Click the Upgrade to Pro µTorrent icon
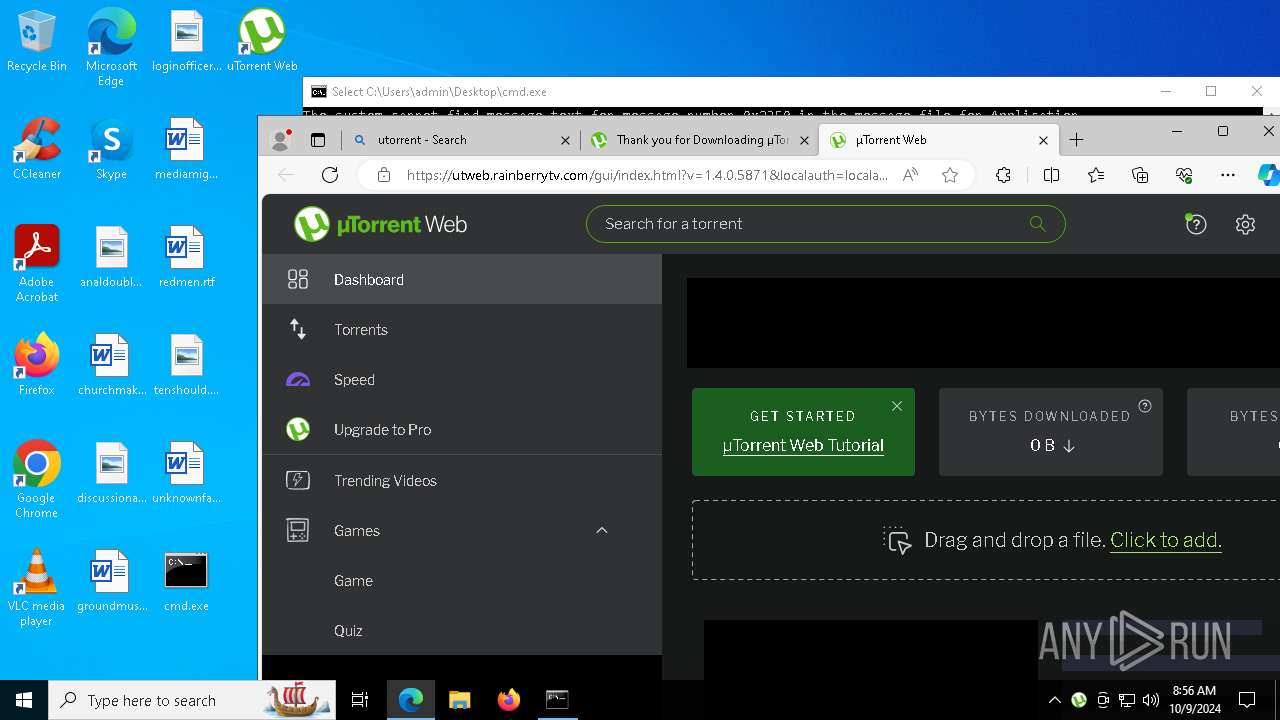The width and height of the screenshot is (1280, 720). tap(298, 430)
